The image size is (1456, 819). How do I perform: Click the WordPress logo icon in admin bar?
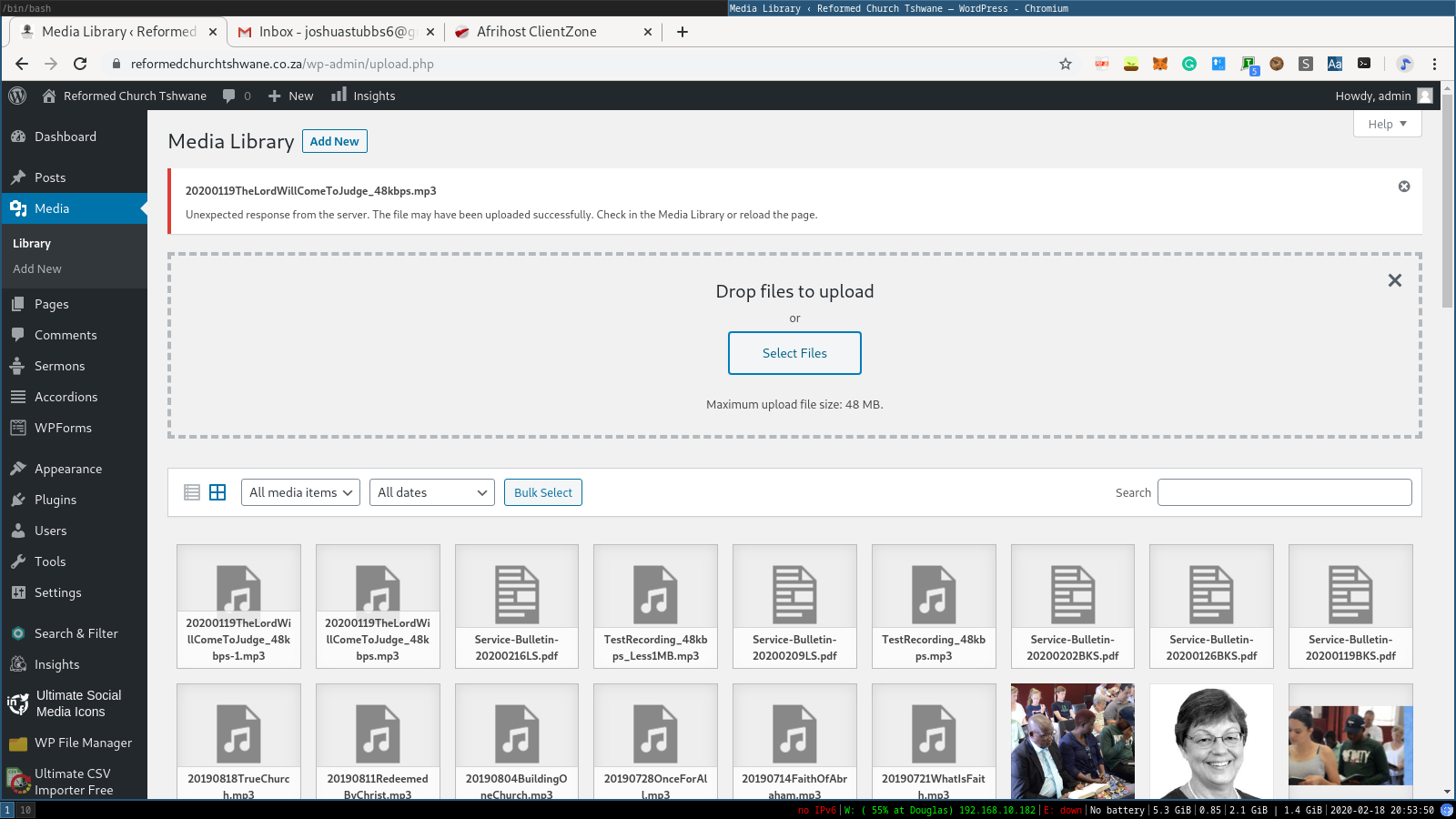point(17,96)
